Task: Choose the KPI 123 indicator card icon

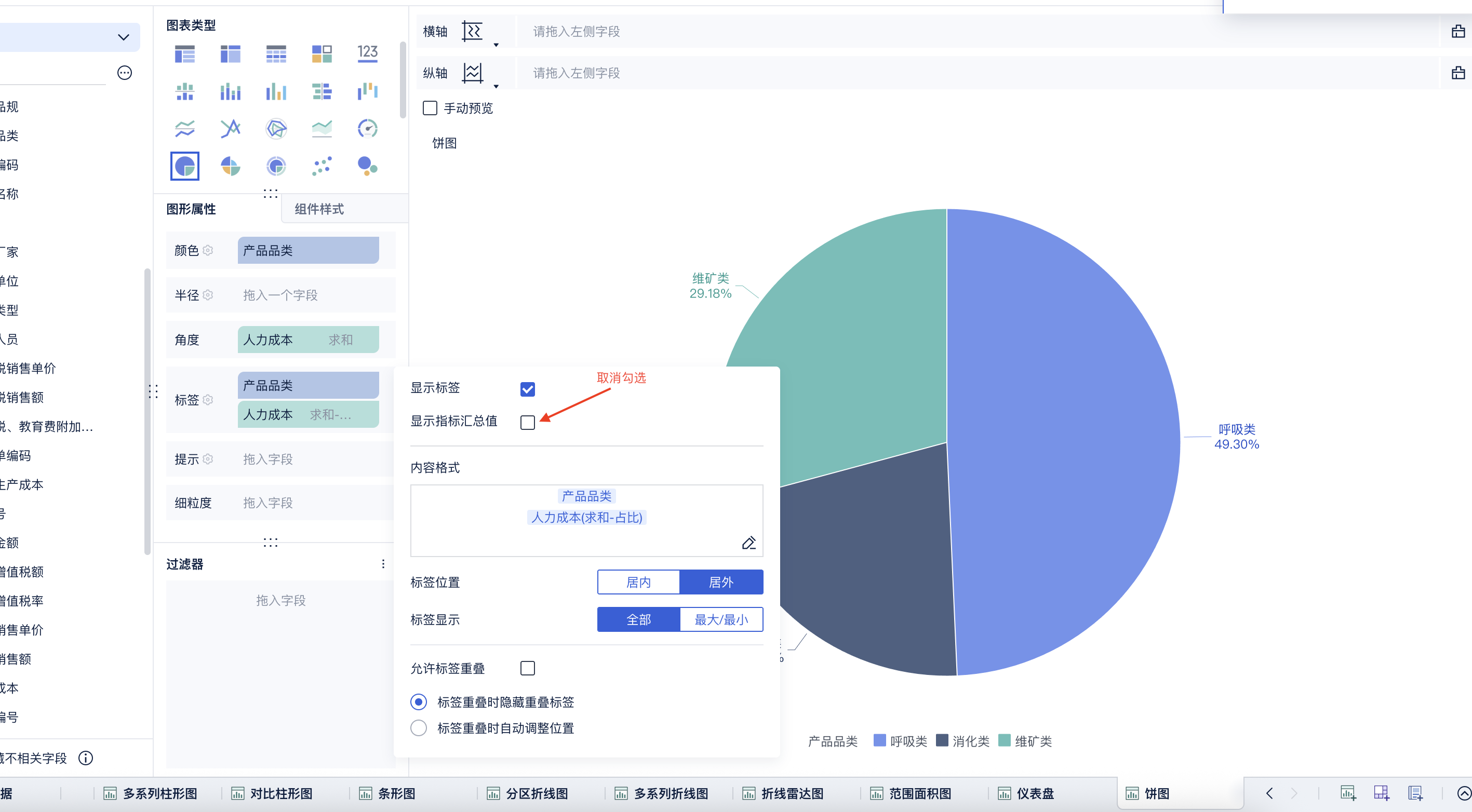Action: (367, 53)
